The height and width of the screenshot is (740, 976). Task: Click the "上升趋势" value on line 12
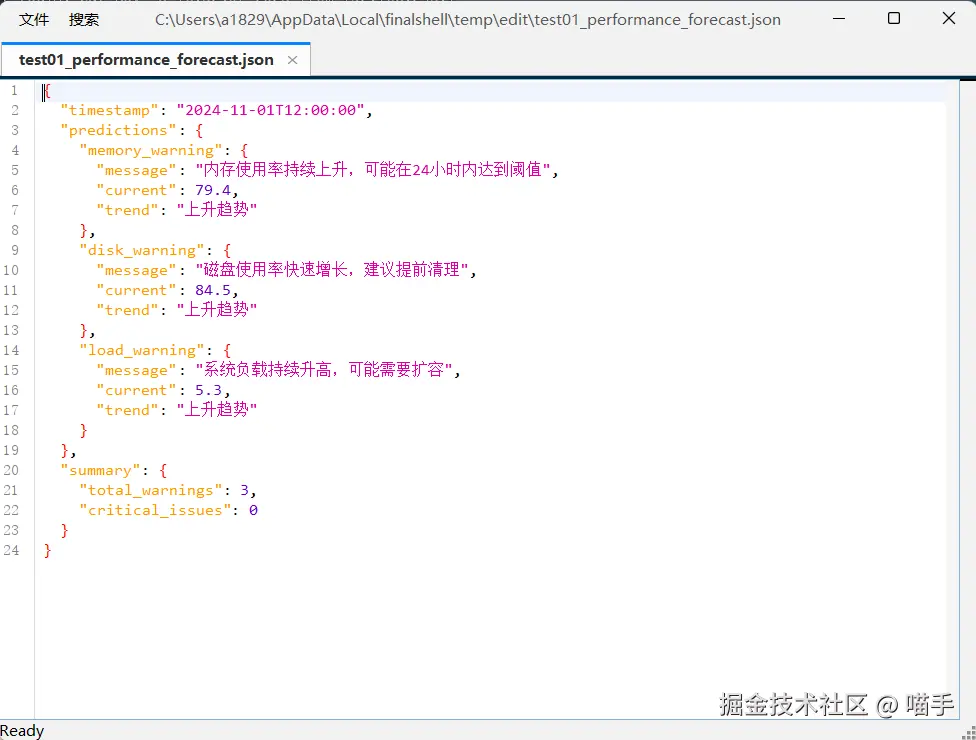pyautogui.click(x=217, y=310)
